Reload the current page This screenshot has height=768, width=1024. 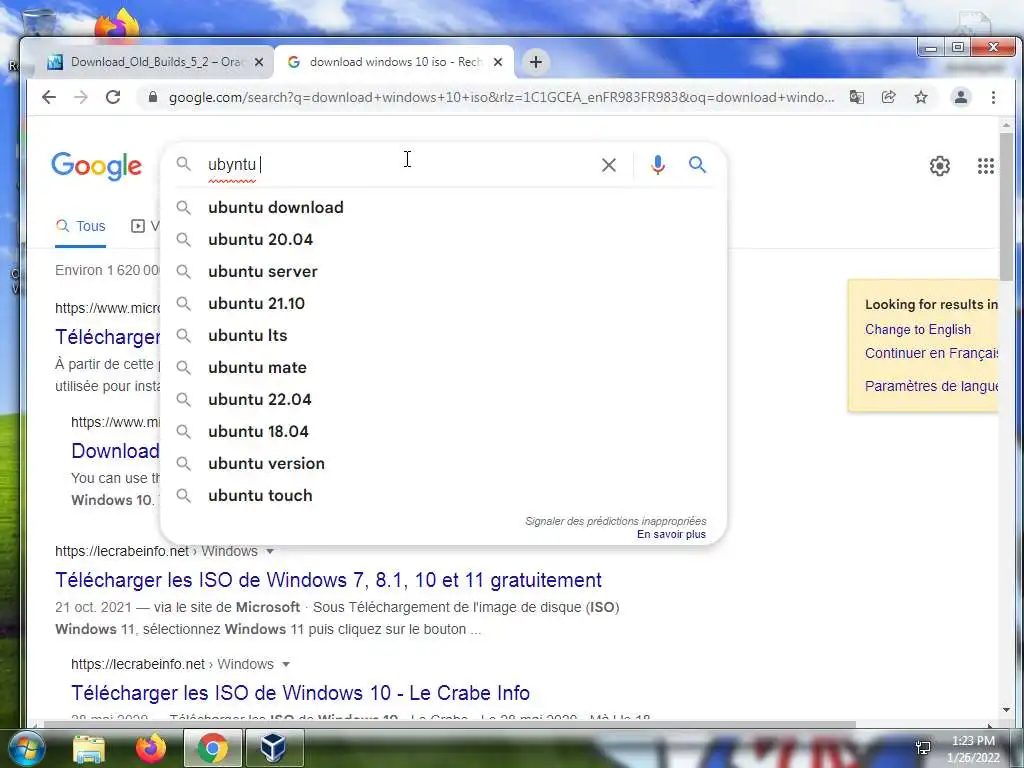click(113, 97)
